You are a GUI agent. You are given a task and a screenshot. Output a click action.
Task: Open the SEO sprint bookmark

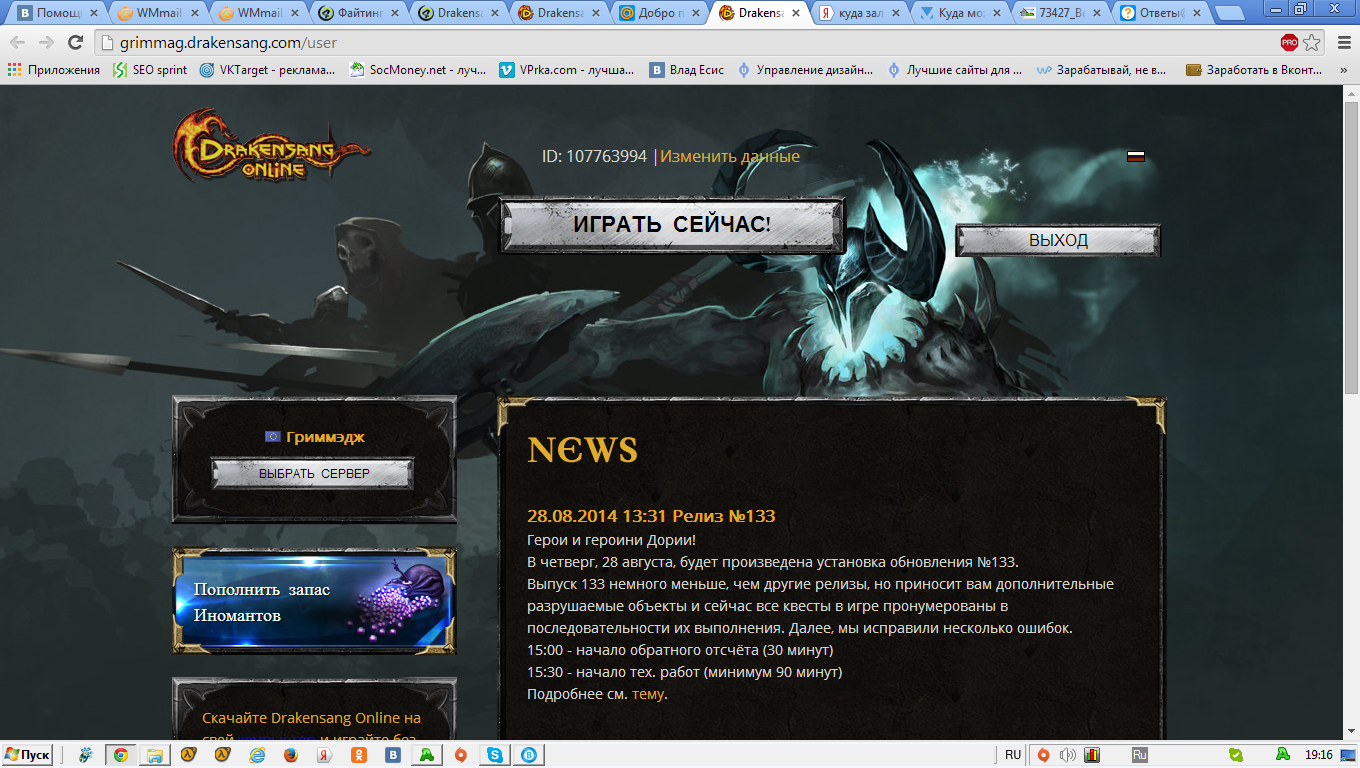click(x=150, y=70)
